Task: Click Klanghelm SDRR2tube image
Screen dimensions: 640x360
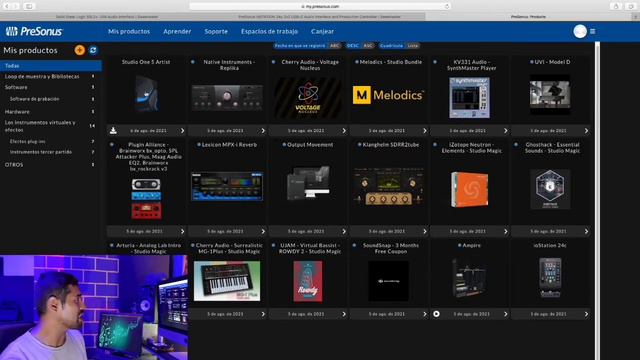Action: pos(388,187)
